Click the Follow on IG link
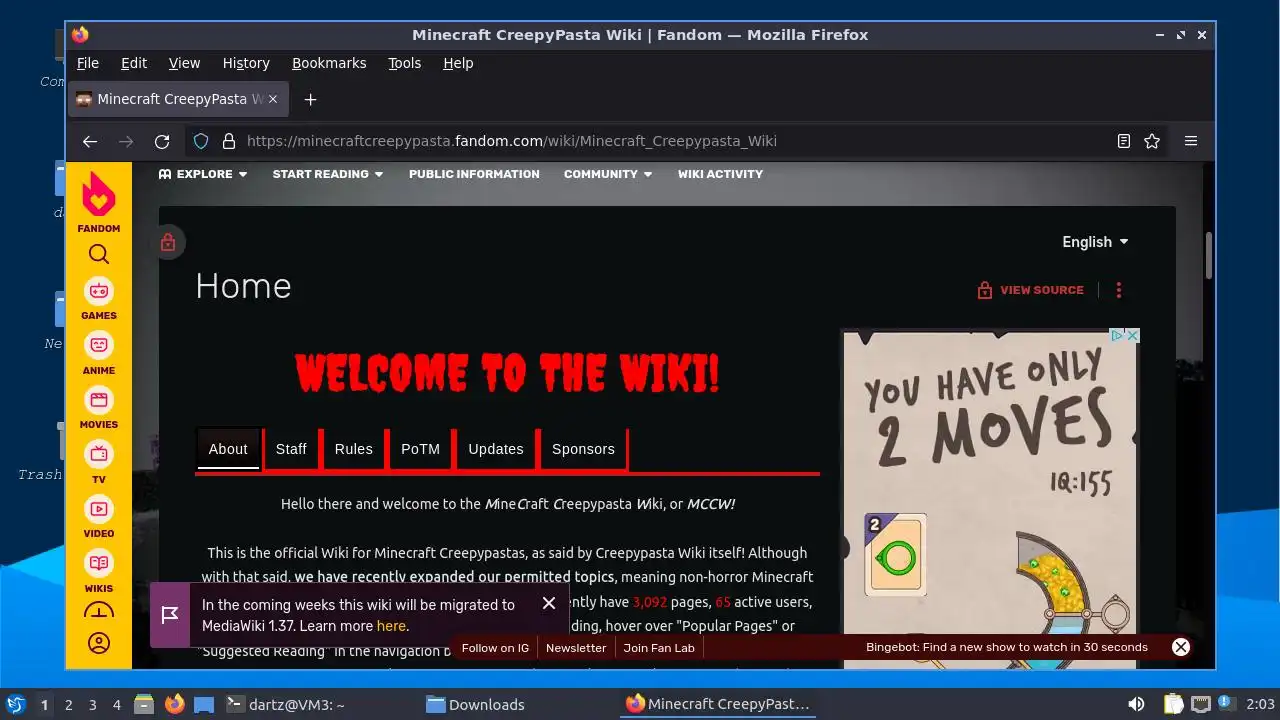Image resolution: width=1280 pixels, height=720 pixels. pos(495,648)
